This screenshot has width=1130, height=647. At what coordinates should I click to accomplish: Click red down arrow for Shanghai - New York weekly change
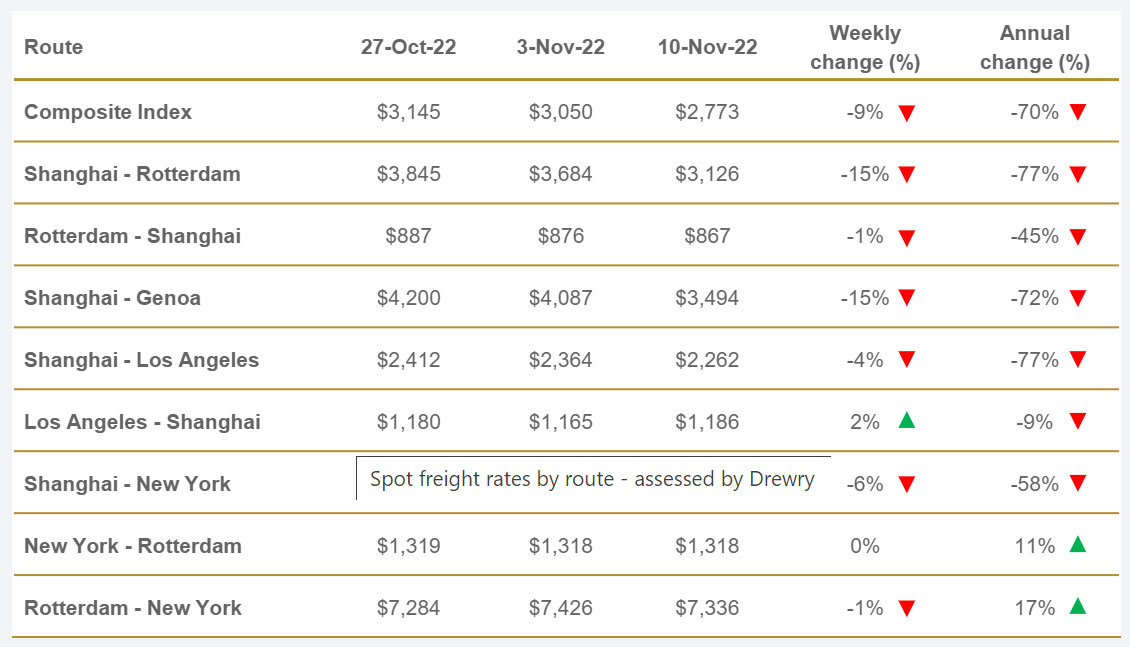[x=906, y=485]
